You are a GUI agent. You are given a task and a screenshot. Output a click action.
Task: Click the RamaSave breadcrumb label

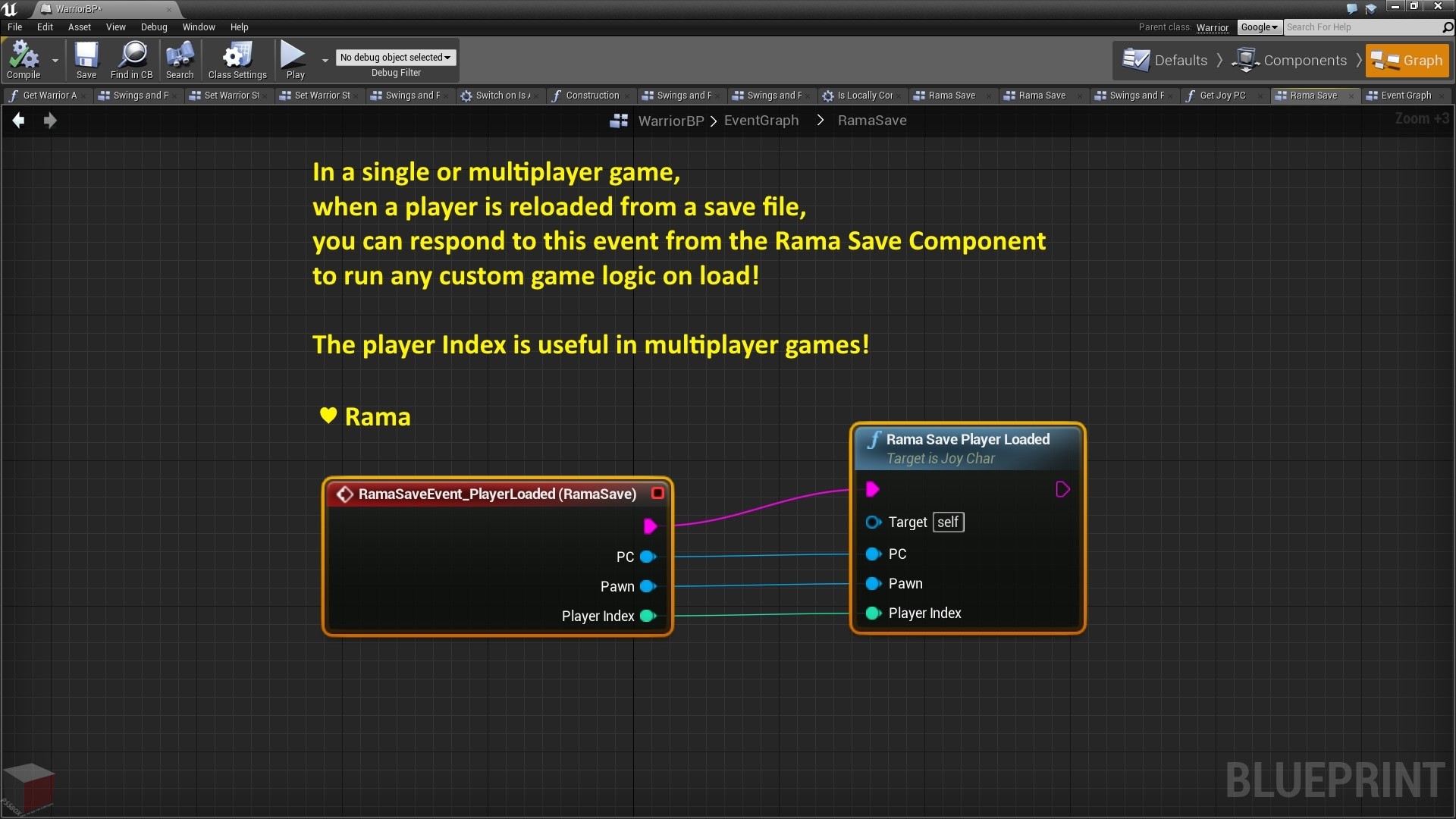pyautogui.click(x=873, y=120)
